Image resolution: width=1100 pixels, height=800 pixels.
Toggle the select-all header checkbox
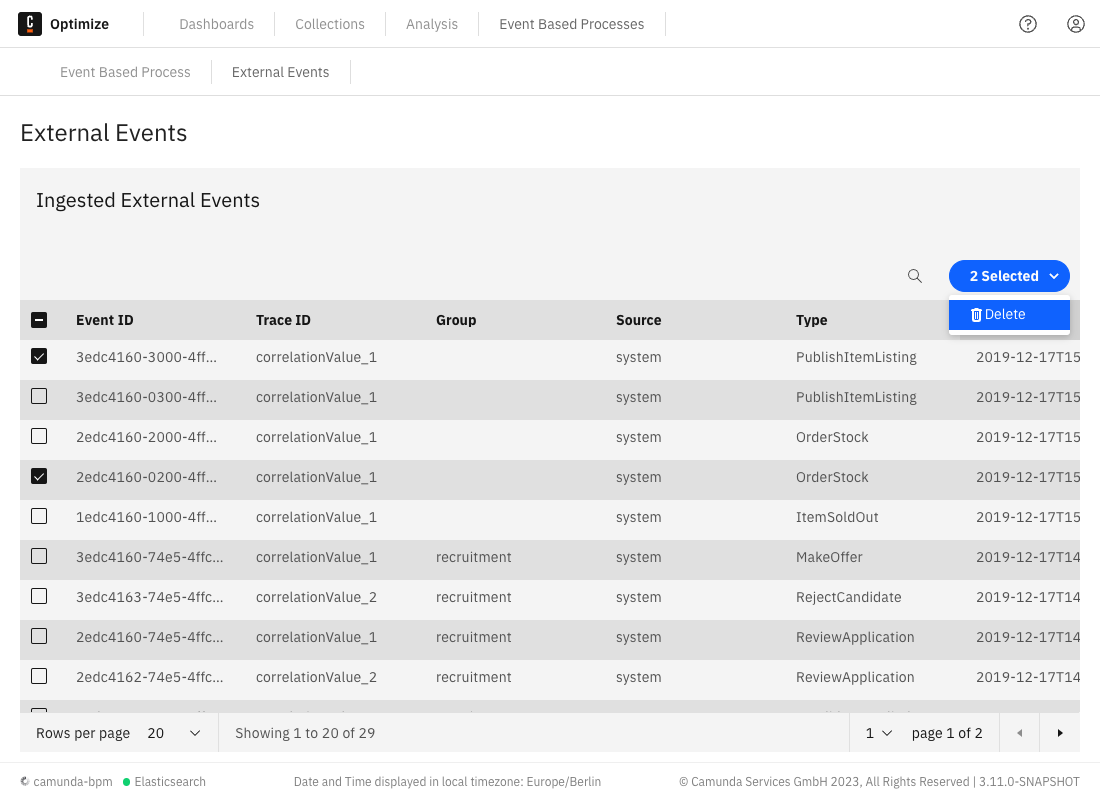[x=39, y=320]
